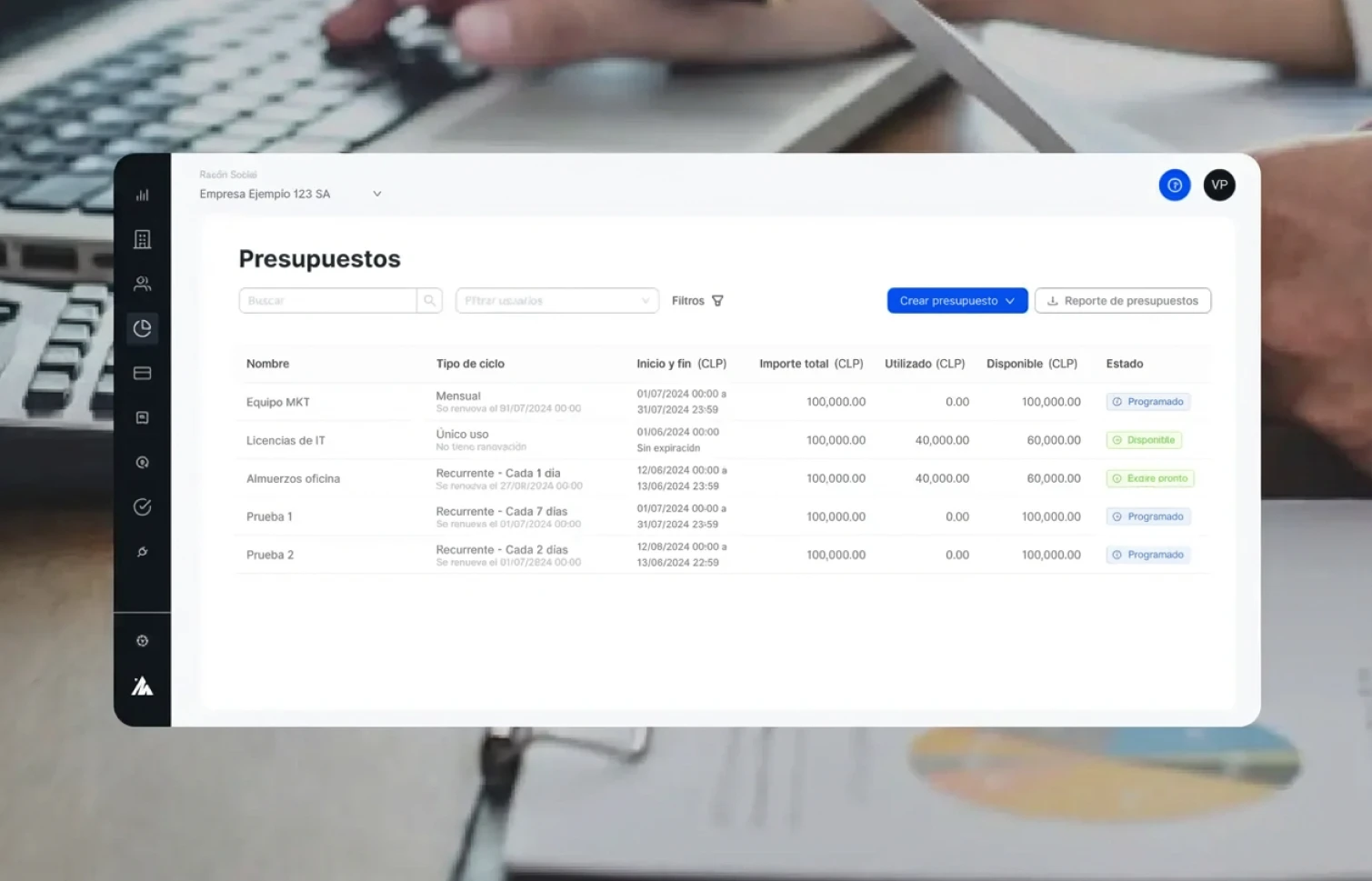Click the Filtros filter button
This screenshot has height=881, width=1372.
(x=697, y=301)
